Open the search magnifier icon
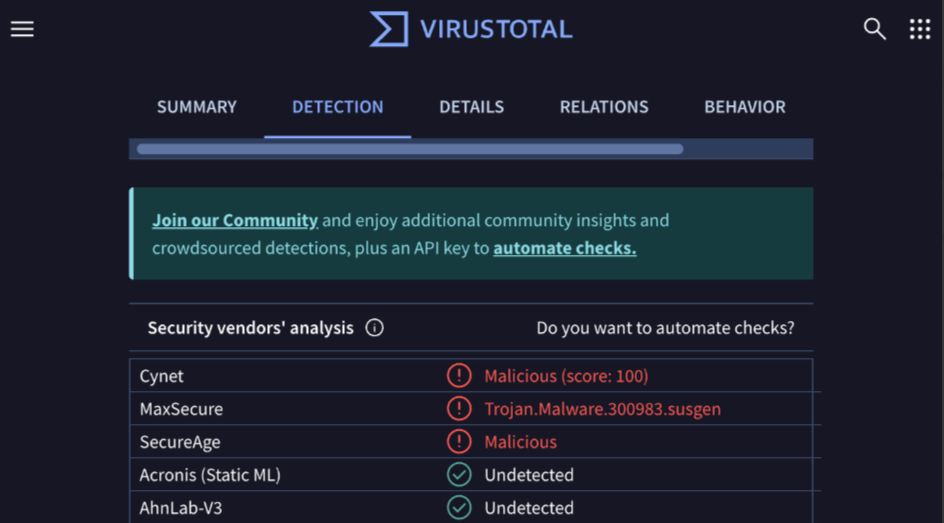The width and height of the screenshot is (944, 523). pyautogui.click(x=875, y=29)
